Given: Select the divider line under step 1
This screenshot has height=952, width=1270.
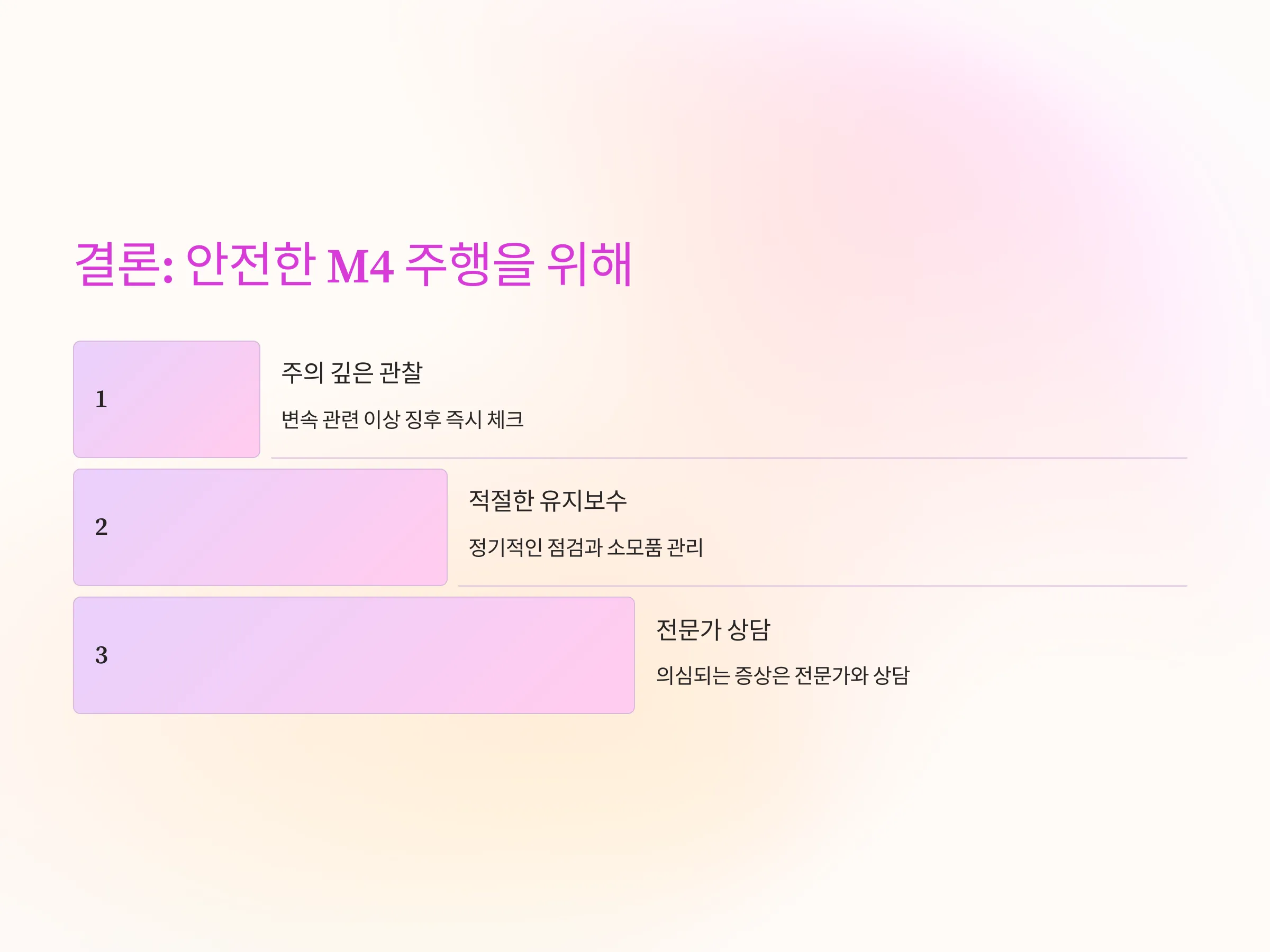Looking at the screenshot, I should tap(729, 458).
